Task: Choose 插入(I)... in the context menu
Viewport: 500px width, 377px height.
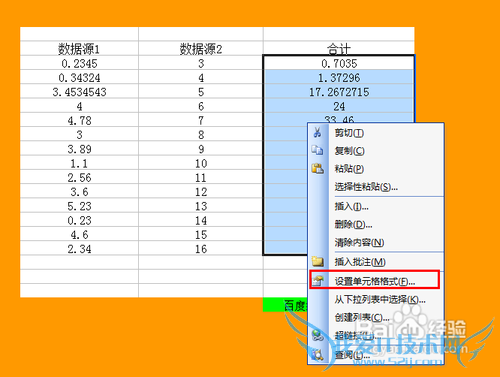Action: pyautogui.click(x=376, y=207)
